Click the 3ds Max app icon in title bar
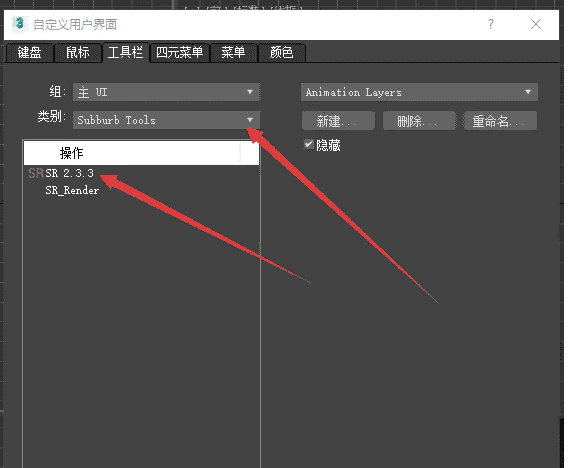Viewport: 568px width, 468px height. point(20,24)
